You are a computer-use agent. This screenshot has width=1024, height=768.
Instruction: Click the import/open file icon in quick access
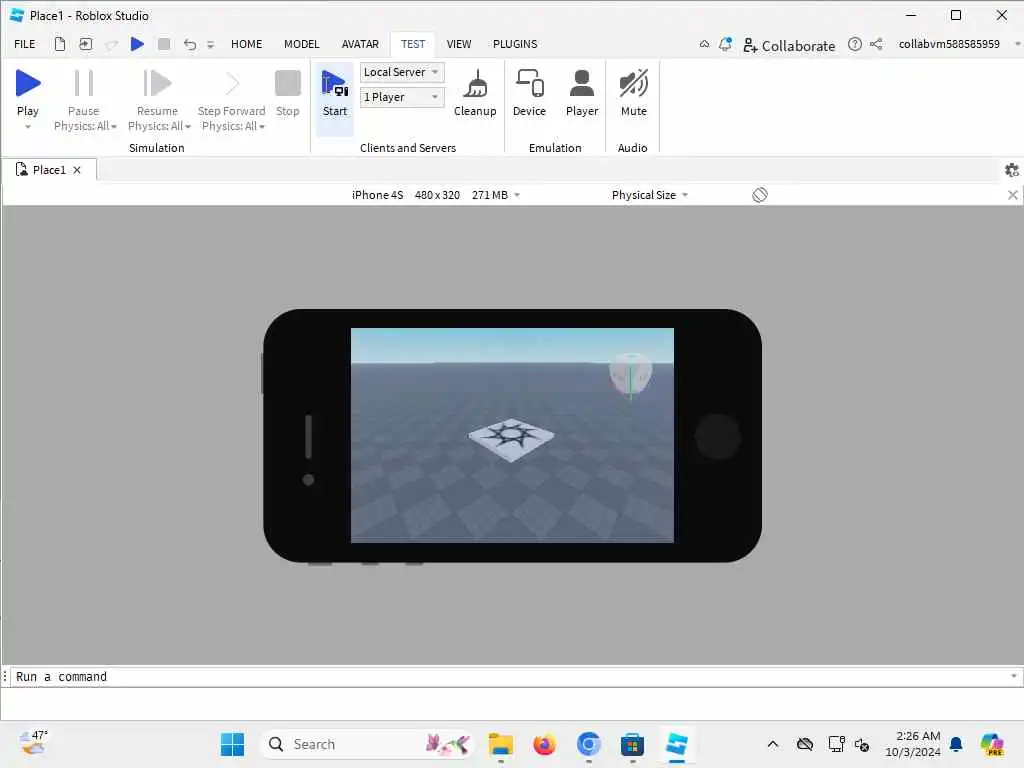point(86,44)
